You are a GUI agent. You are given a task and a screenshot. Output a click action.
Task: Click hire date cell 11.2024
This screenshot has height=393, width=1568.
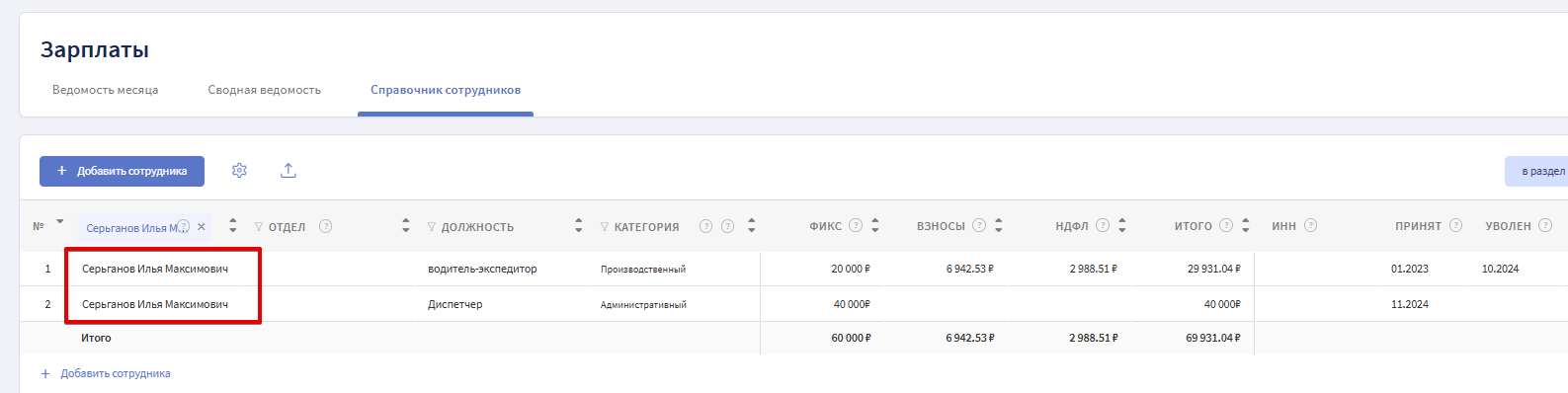coord(1410,304)
